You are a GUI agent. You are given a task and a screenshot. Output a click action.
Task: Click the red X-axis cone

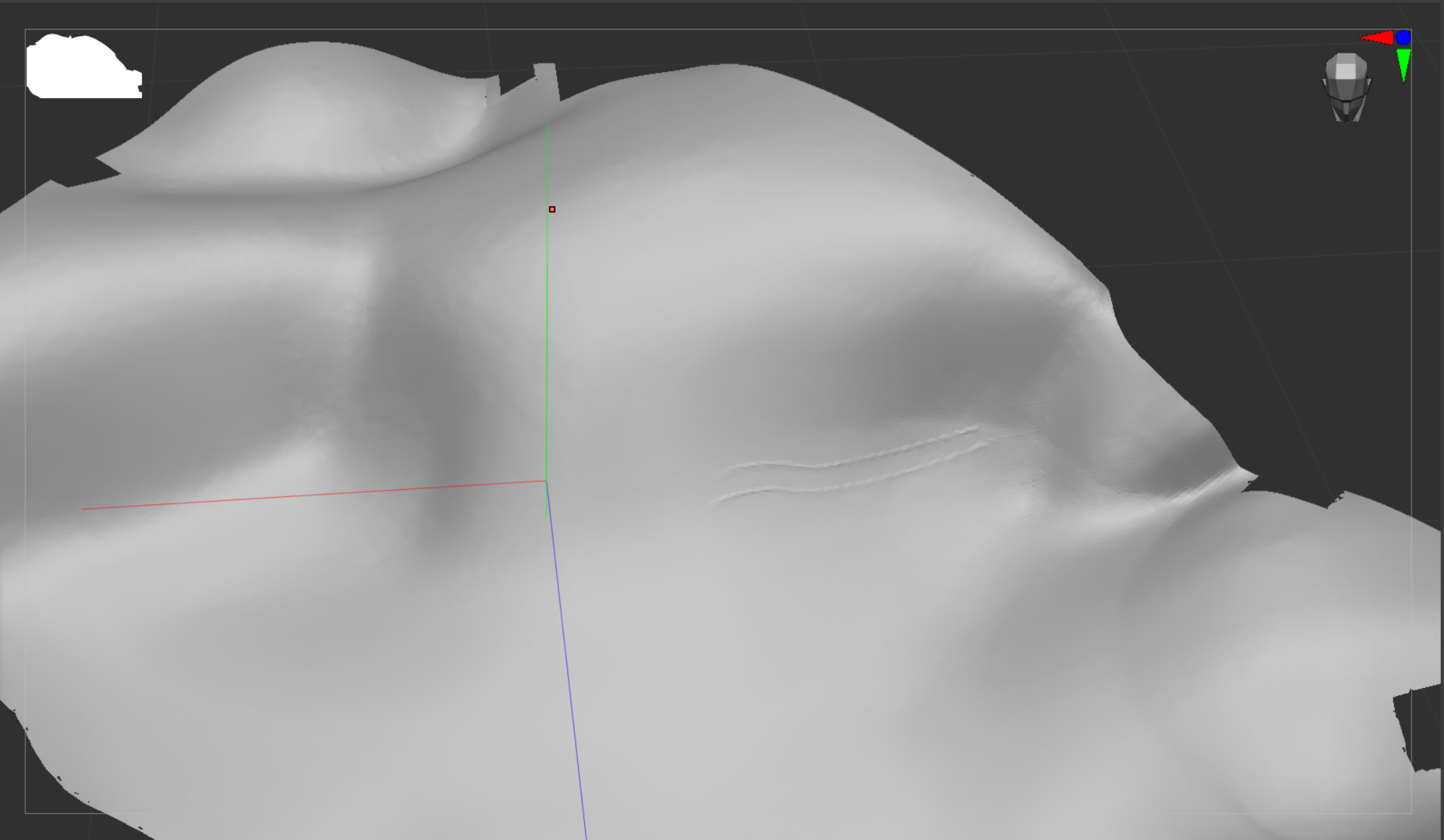tap(1377, 38)
